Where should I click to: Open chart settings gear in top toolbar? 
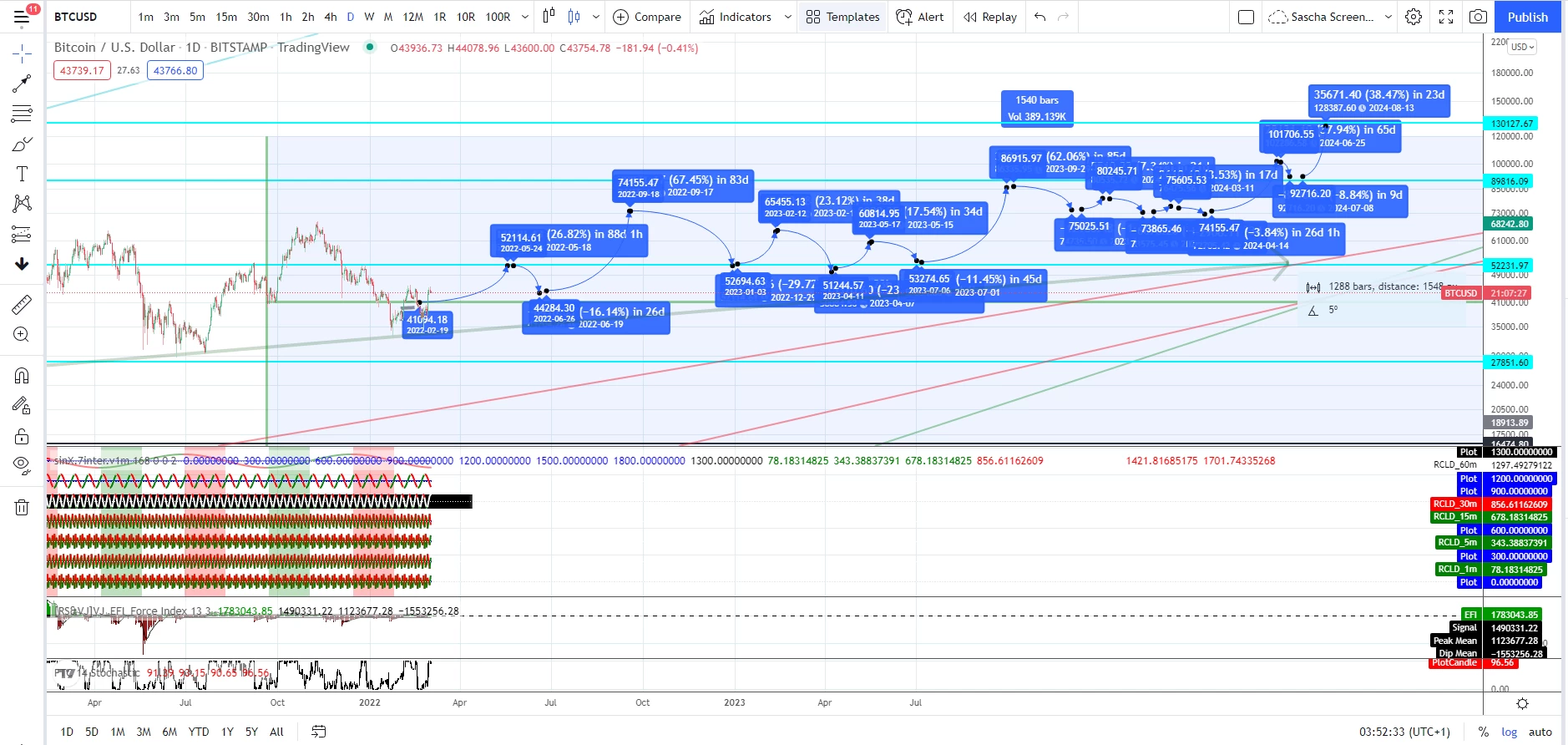click(1414, 17)
